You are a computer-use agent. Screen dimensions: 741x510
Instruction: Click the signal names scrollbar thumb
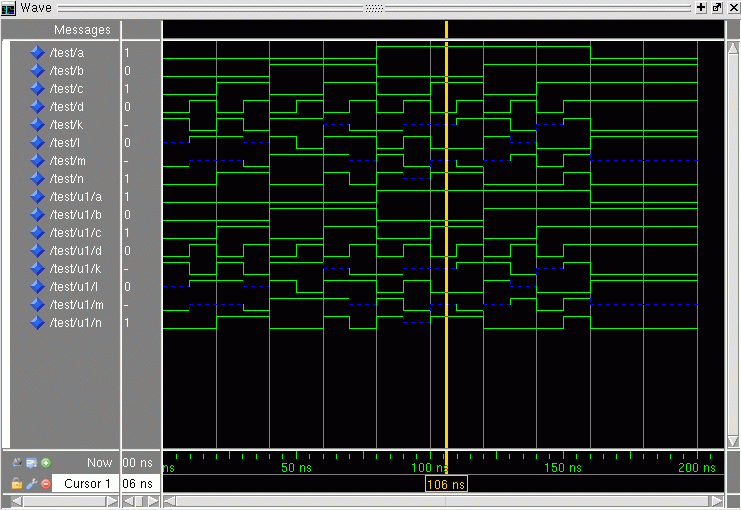pyautogui.click(x=64, y=501)
